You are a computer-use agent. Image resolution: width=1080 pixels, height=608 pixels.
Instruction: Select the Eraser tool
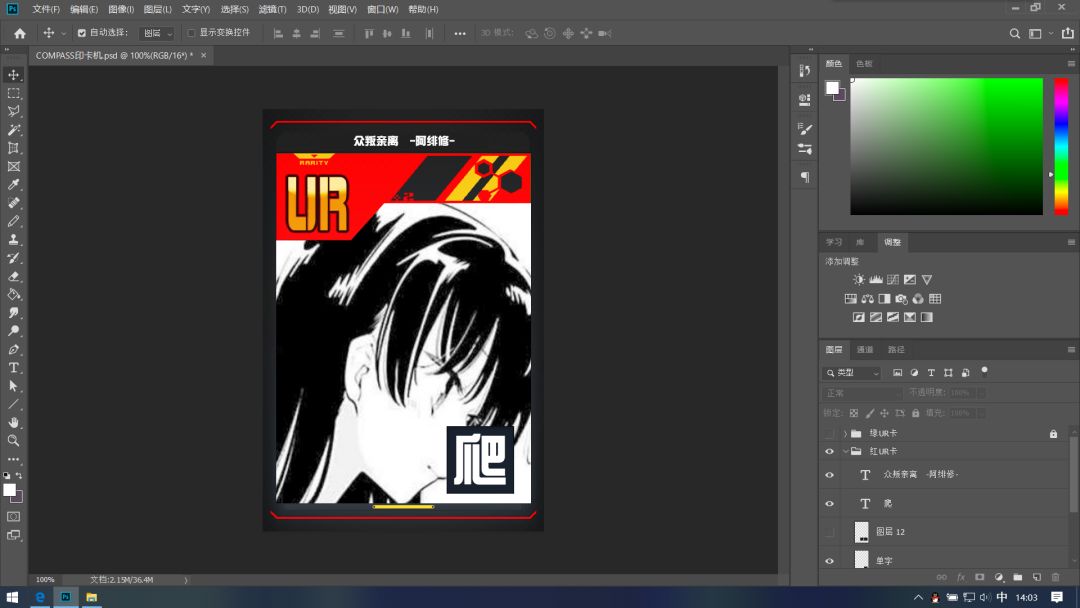(14, 276)
